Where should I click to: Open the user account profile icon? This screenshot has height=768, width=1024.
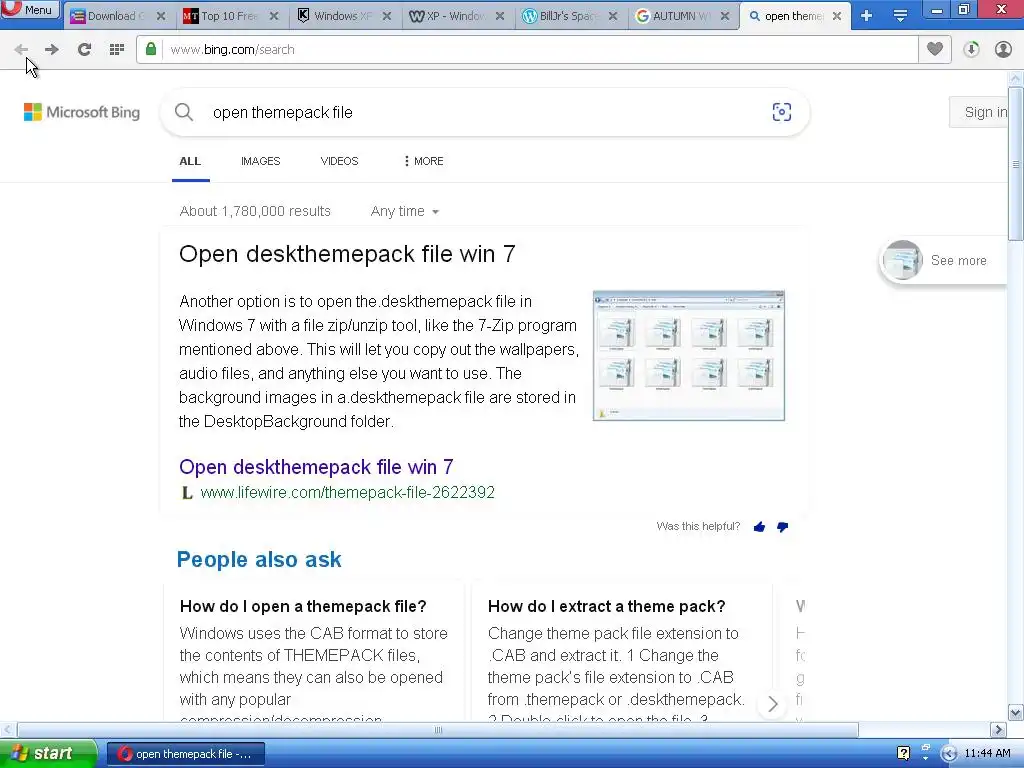click(x=1003, y=50)
